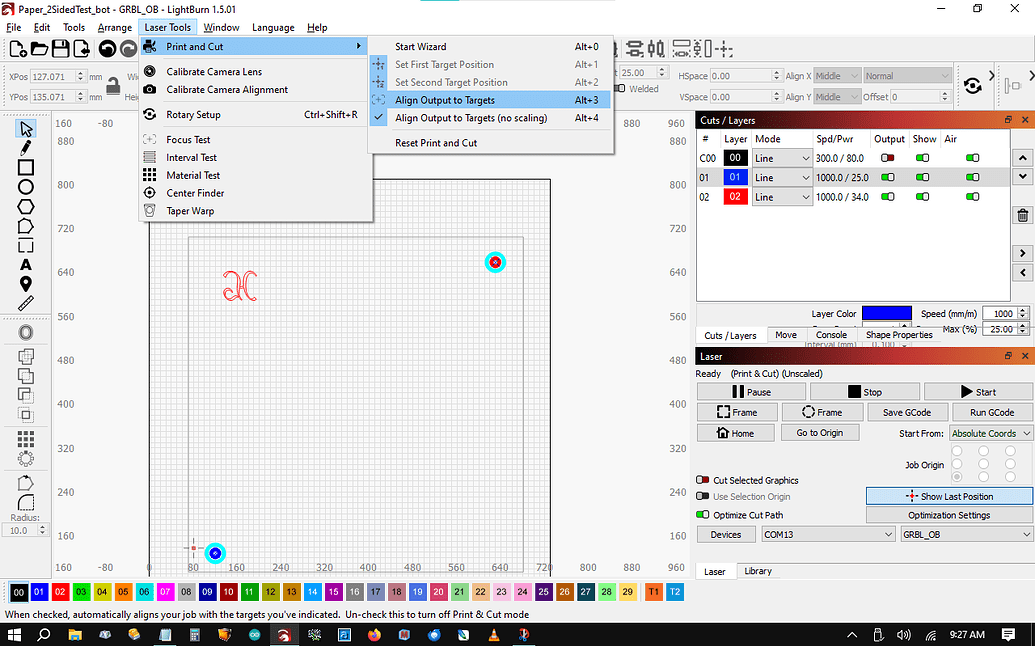Open Align X Middle dropdown

837,76
